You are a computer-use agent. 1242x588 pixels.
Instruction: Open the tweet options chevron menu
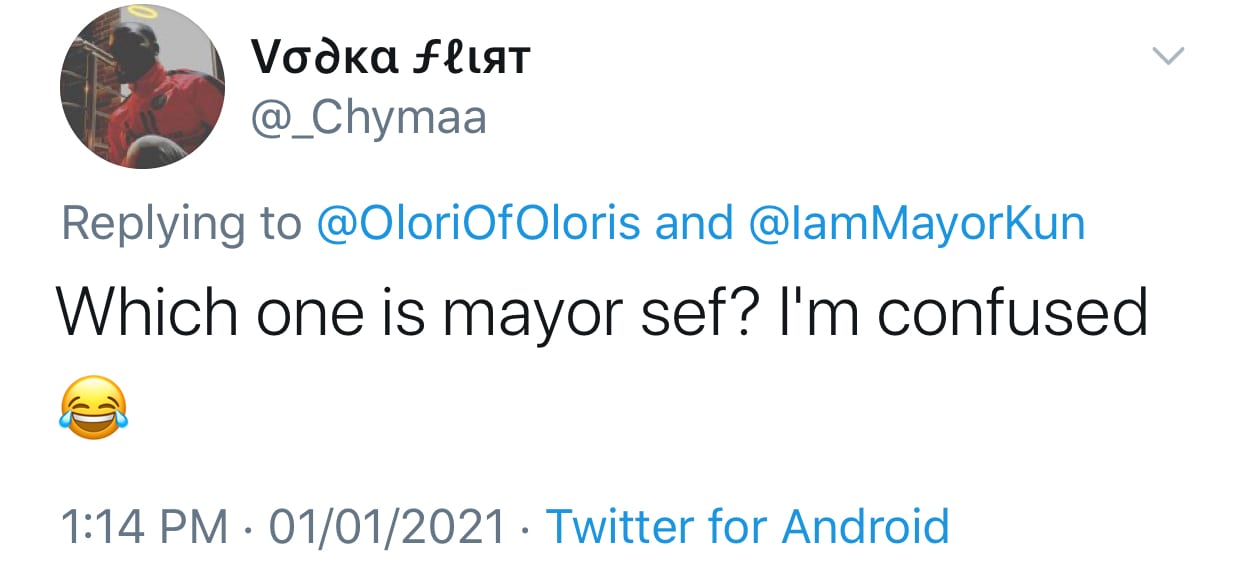tap(1168, 56)
